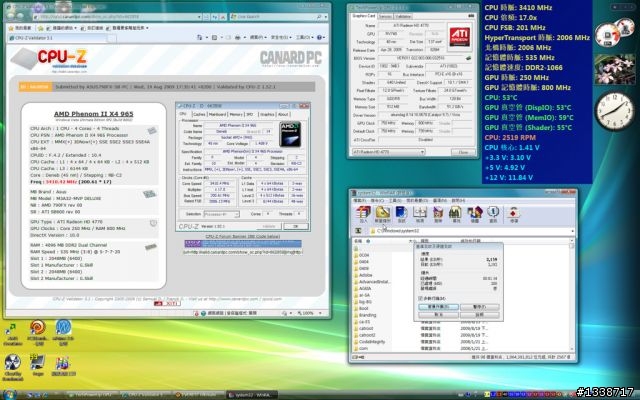Click the system32 - WinRAR taskbar button
The width and height of the screenshot is (640, 400).
coord(251,395)
